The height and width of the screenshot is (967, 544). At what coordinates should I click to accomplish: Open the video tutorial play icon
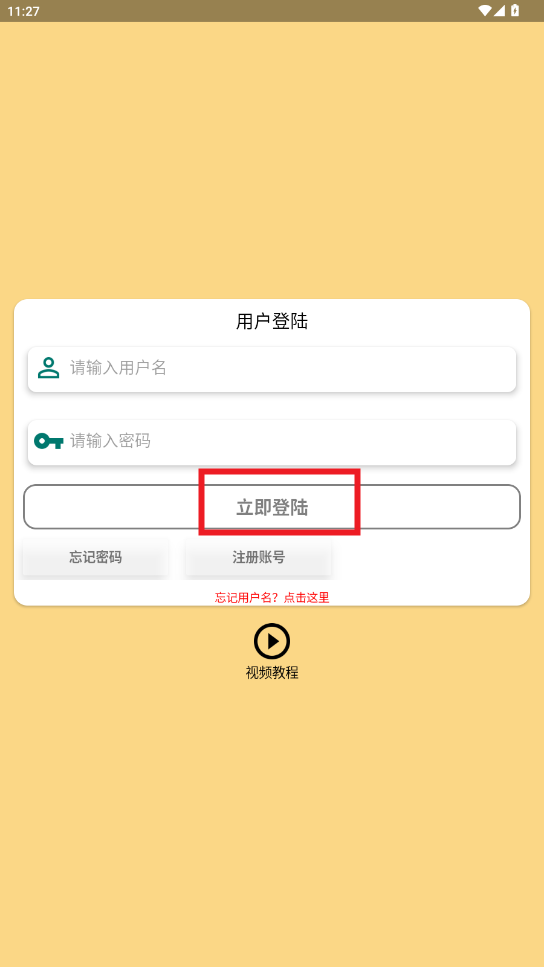tap(272, 641)
